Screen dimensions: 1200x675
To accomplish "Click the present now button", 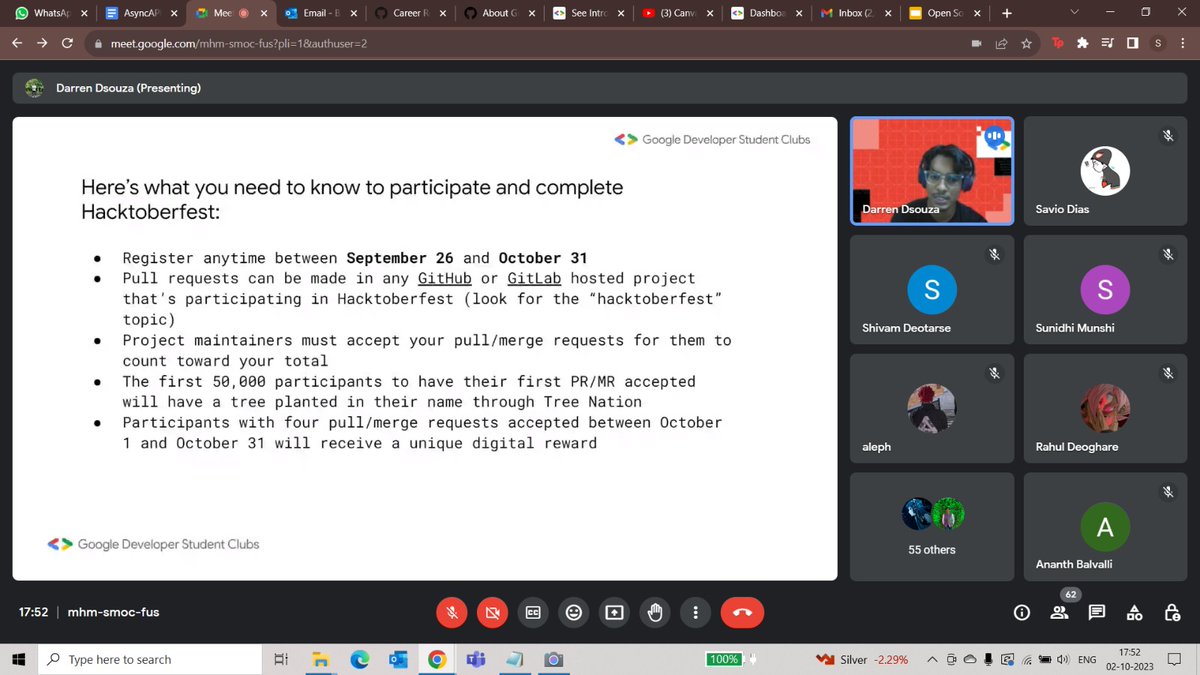I will (614, 612).
